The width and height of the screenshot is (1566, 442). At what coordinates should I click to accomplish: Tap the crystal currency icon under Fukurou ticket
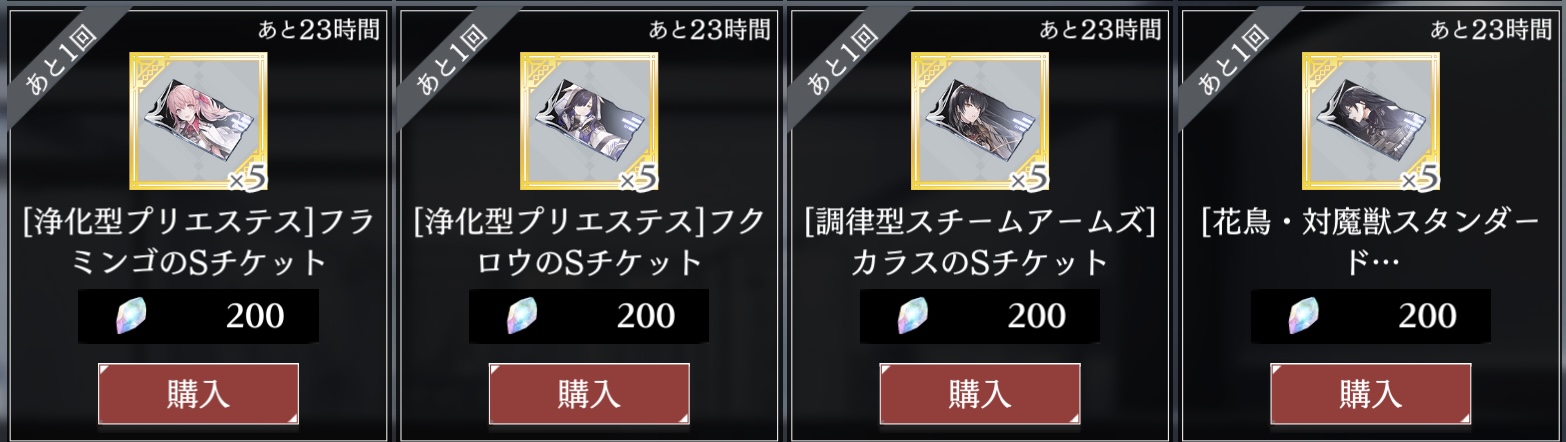pyautogui.click(x=514, y=315)
